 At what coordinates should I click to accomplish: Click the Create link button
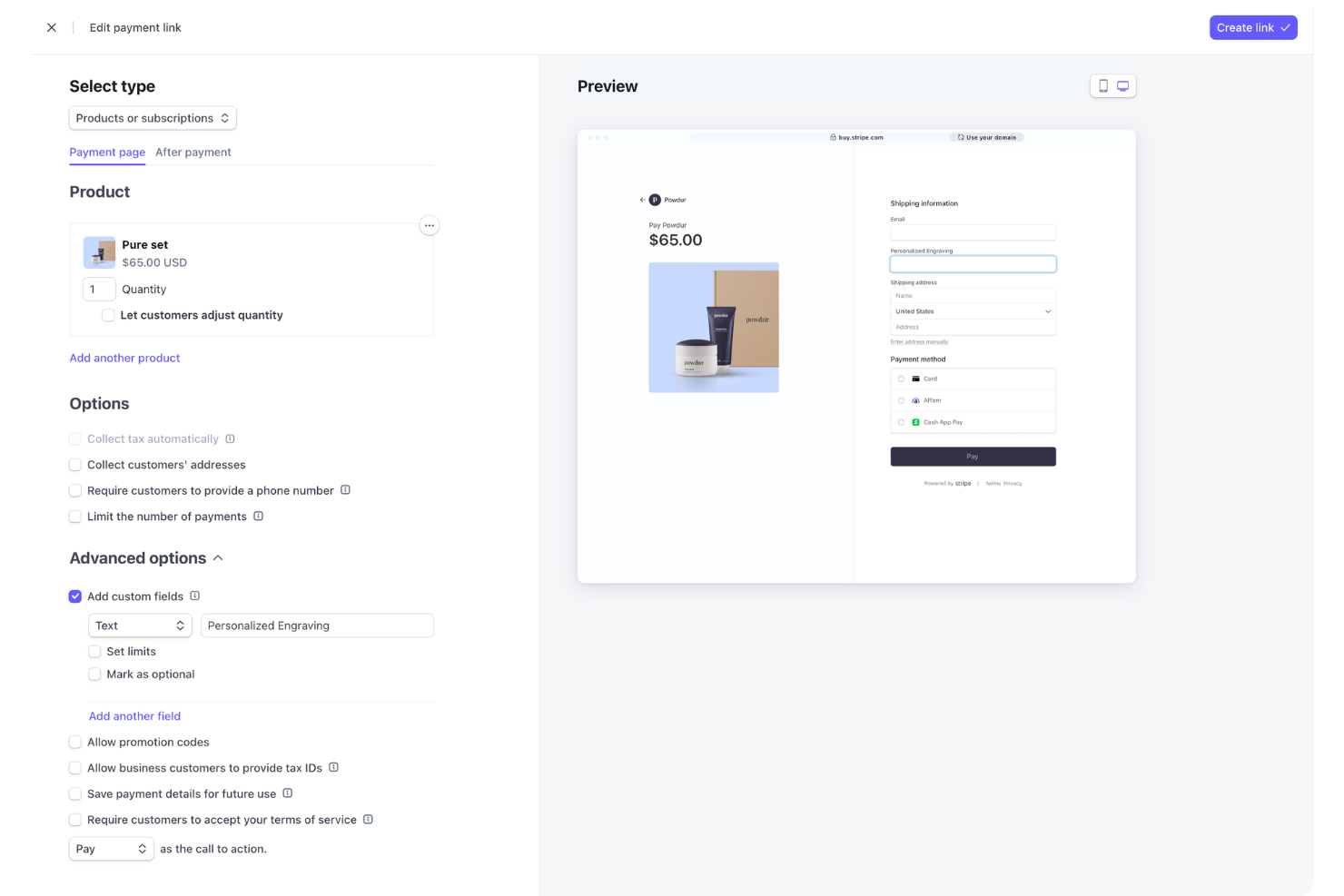click(x=1253, y=27)
